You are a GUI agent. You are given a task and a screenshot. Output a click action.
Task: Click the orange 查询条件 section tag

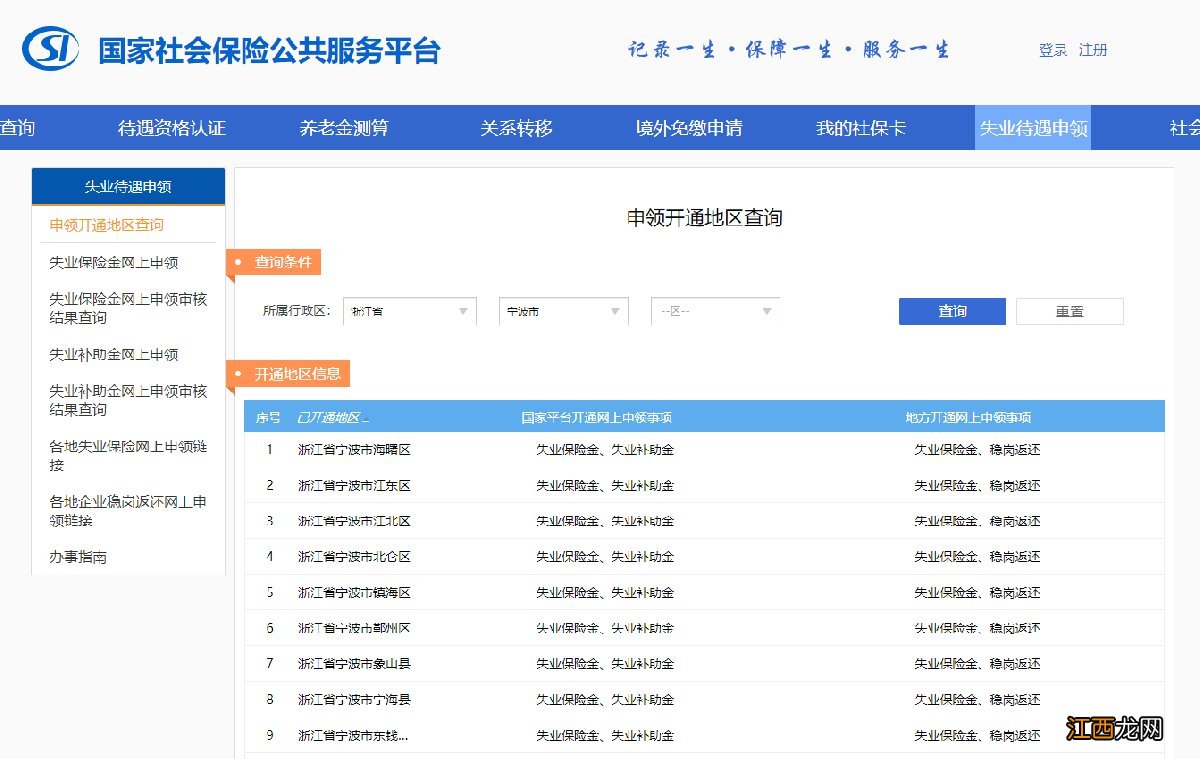287,263
